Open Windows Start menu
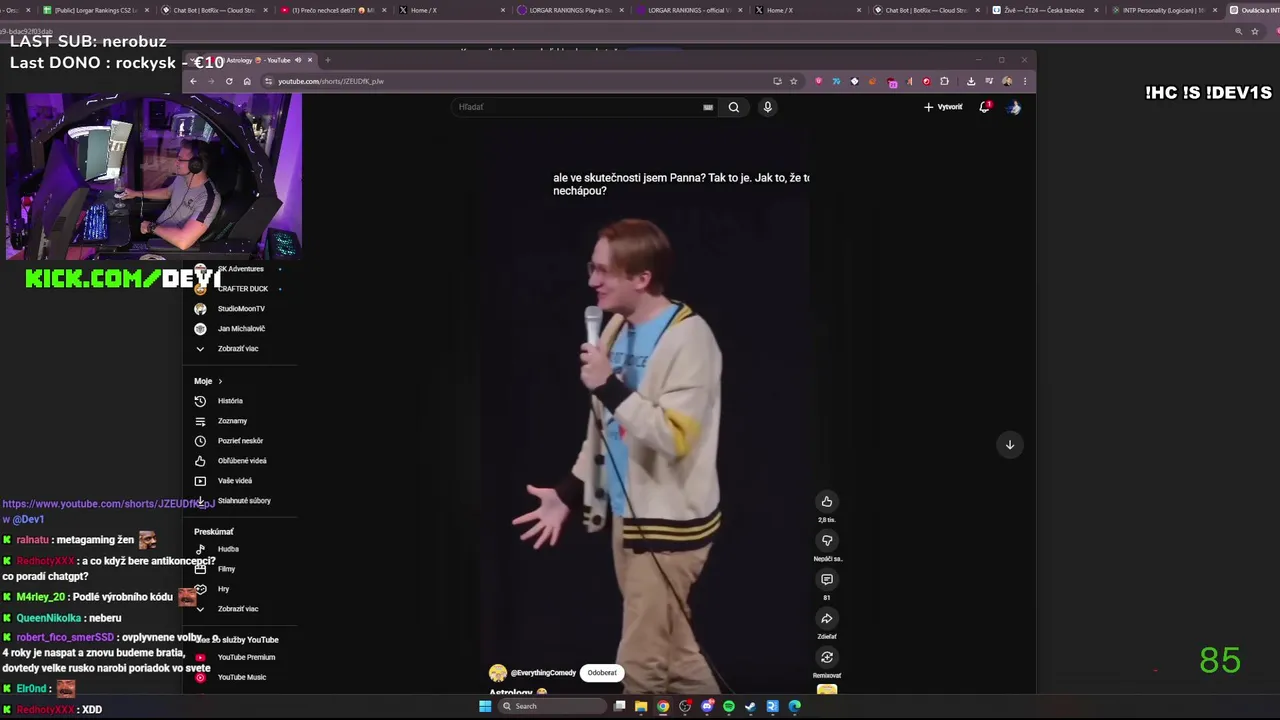The image size is (1280, 720). tap(485, 706)
